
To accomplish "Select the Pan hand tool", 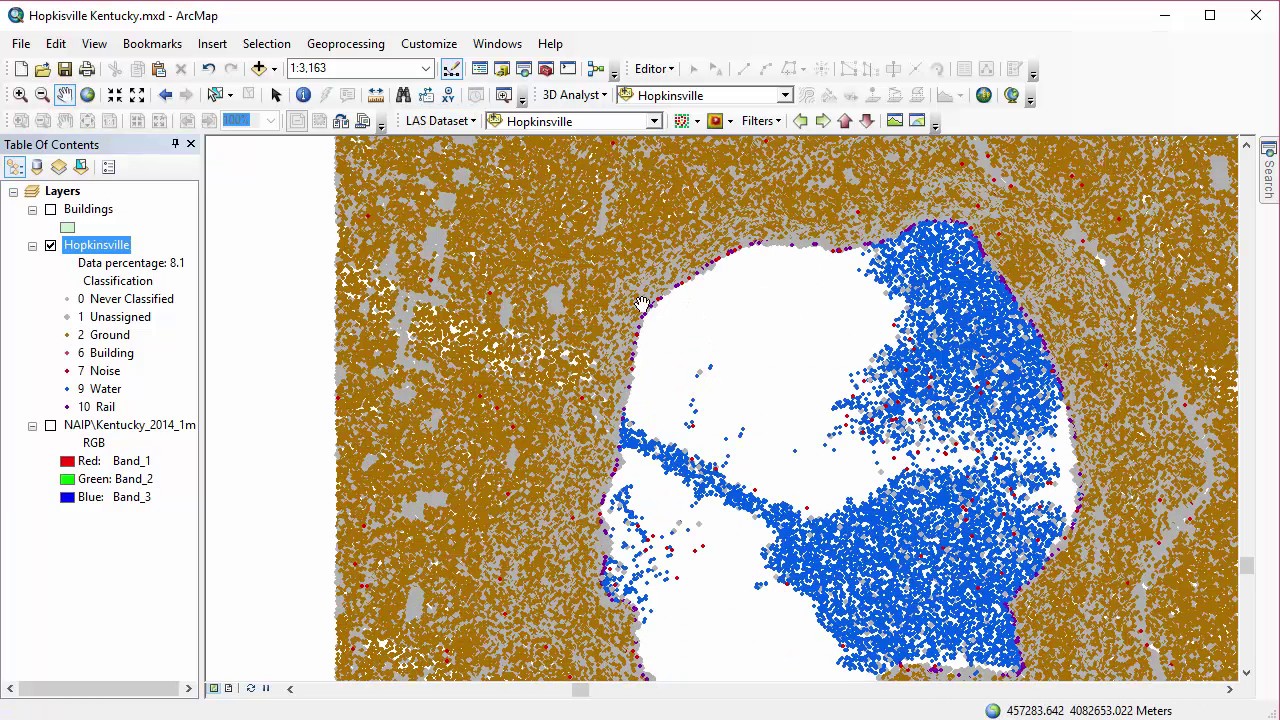I will tap(65, 94).
